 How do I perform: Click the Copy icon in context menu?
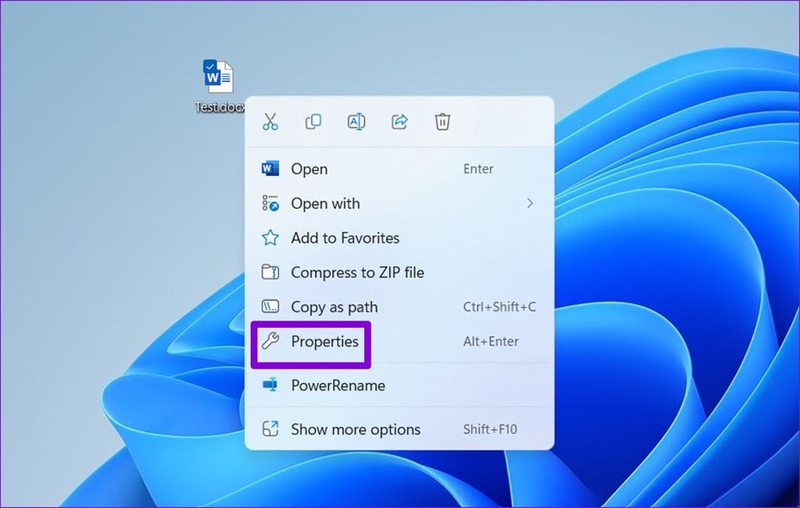pos(313,122)
